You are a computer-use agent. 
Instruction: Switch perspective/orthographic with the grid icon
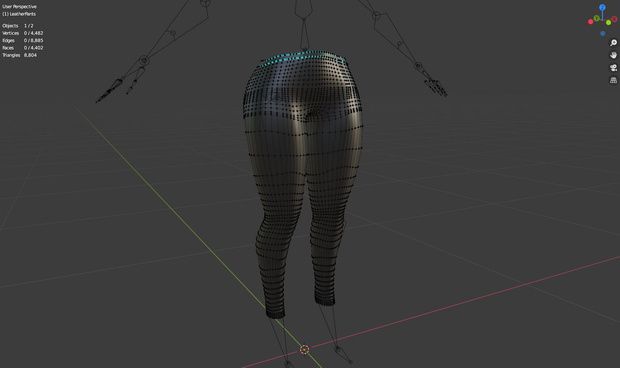pyautogui.click(x=613, y=80)
